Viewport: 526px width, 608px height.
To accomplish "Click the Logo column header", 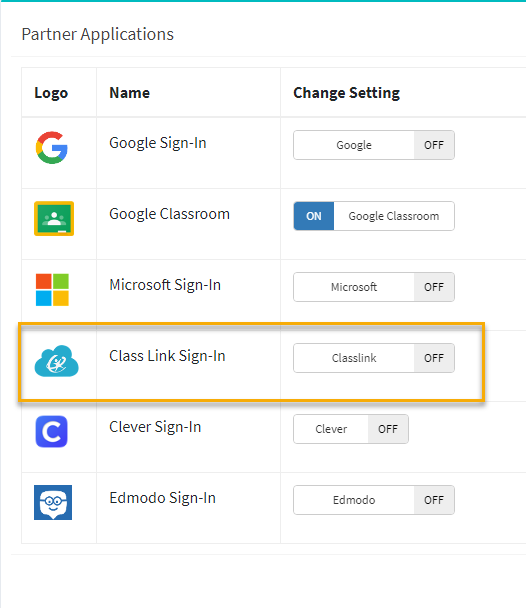I will click(51, 93).
